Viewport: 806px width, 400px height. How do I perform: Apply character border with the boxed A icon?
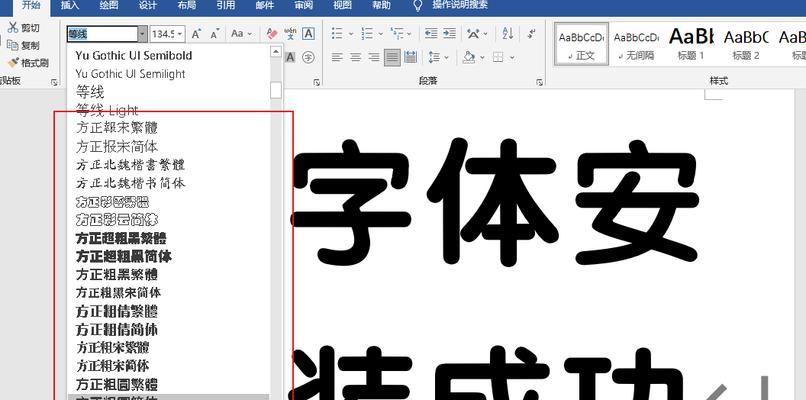pos(308,34)
